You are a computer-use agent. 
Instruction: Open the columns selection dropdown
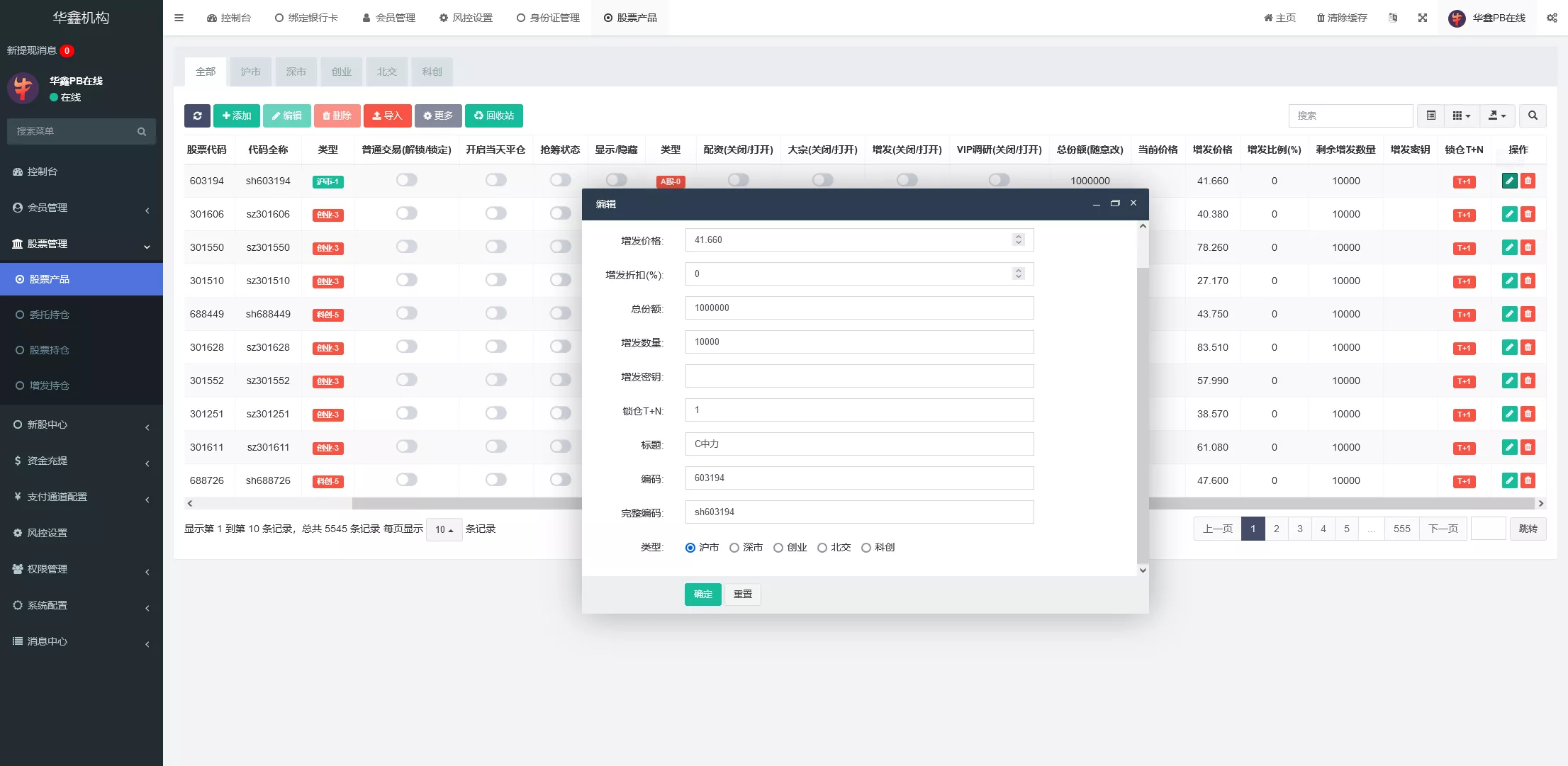coord(1461,116)
